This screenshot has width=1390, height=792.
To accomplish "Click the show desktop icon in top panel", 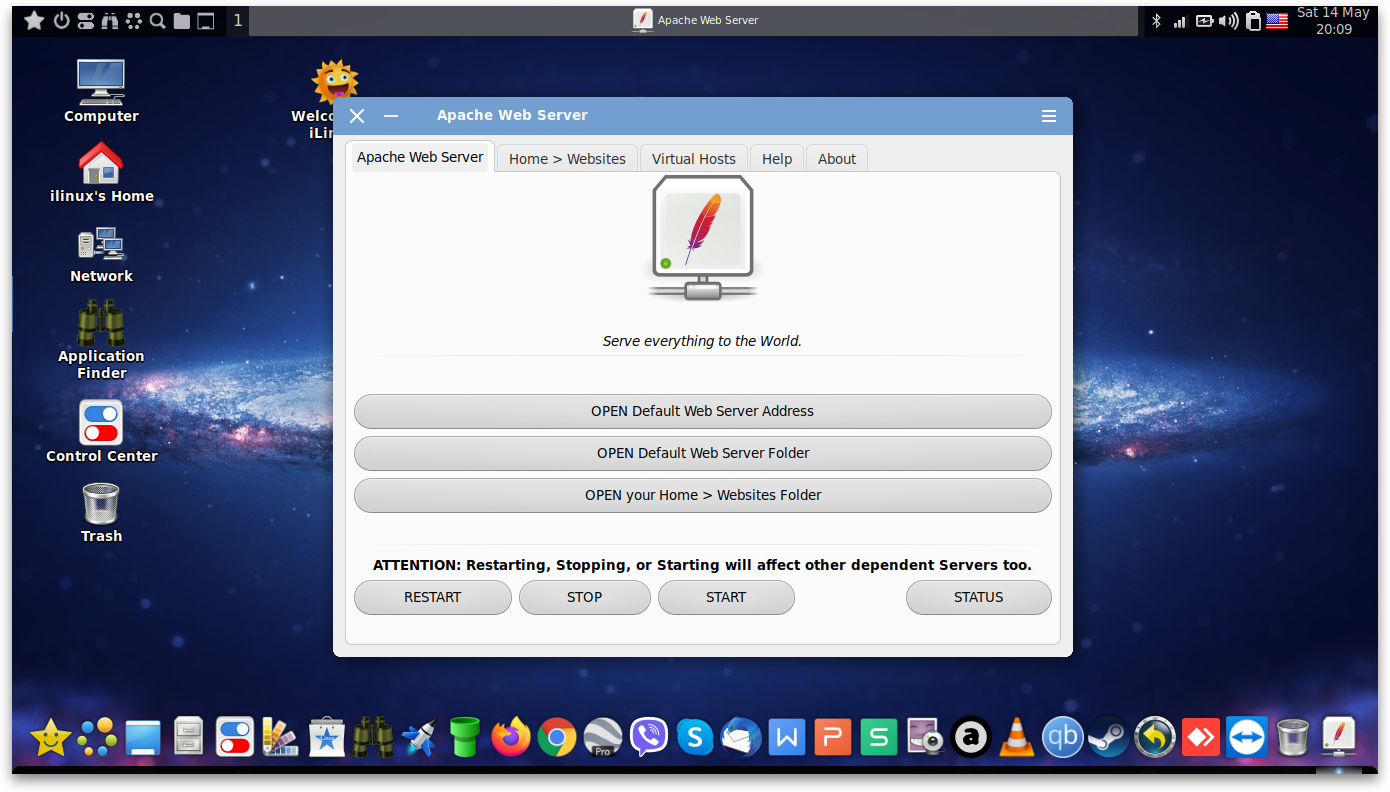I will (206, 20).
